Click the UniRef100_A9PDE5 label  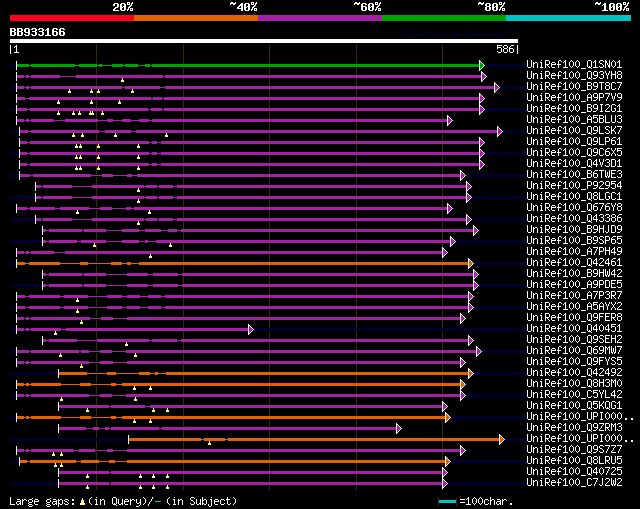click(574, 285)
